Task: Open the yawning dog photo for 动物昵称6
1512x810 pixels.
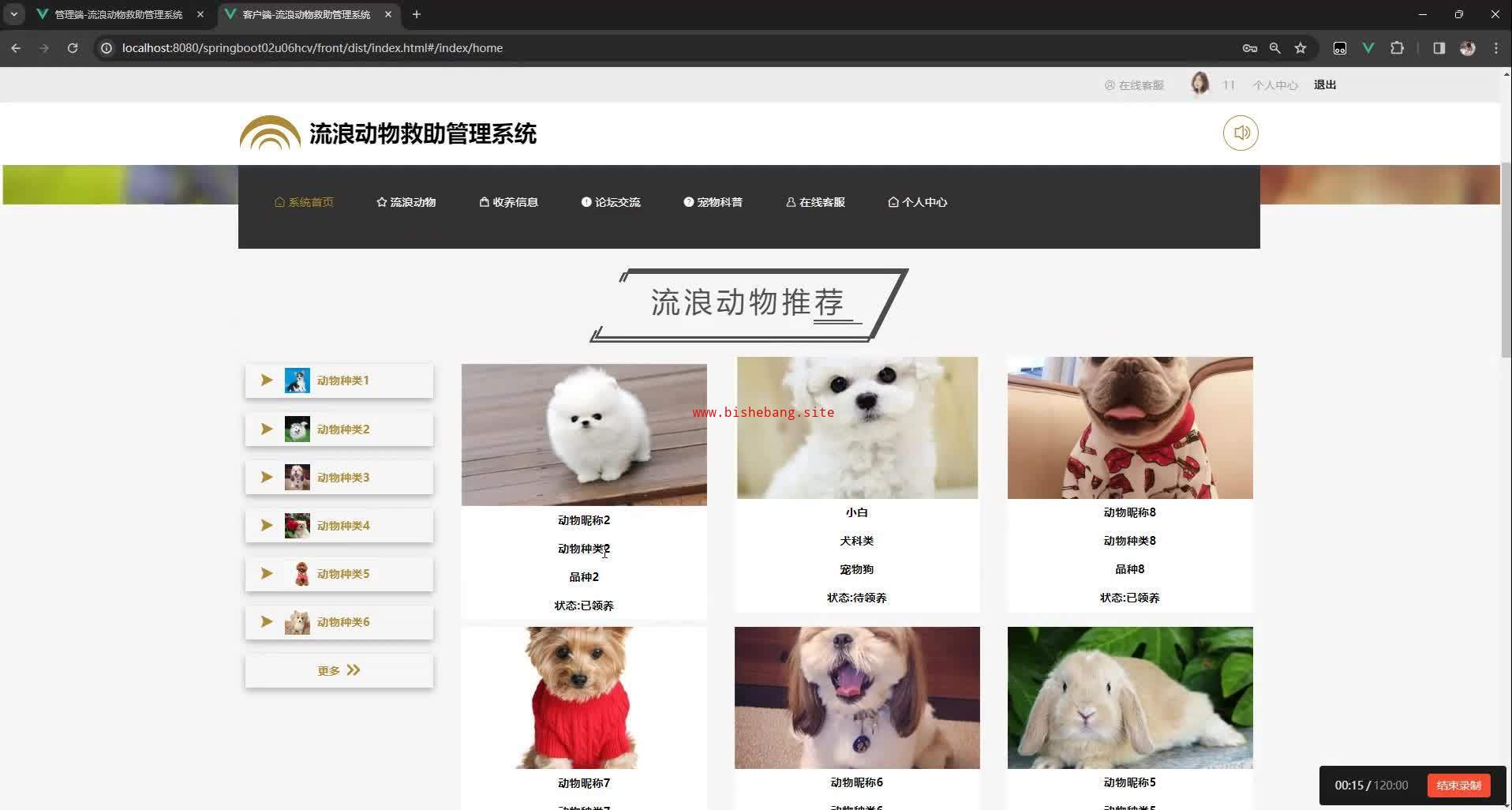Action: (857, 698)
